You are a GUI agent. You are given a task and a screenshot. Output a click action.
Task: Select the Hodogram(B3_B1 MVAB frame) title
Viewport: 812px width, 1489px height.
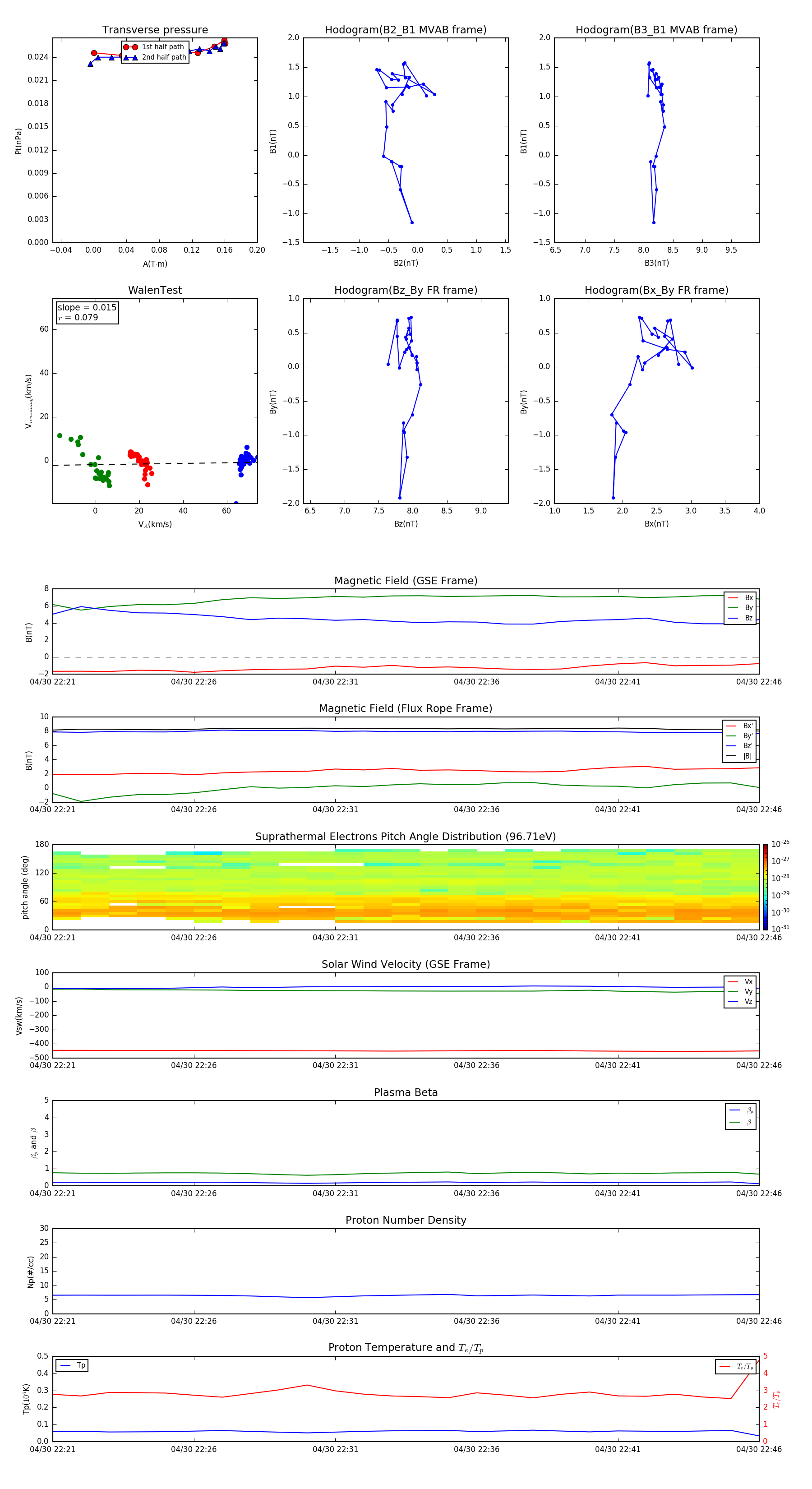pos(656,30)
